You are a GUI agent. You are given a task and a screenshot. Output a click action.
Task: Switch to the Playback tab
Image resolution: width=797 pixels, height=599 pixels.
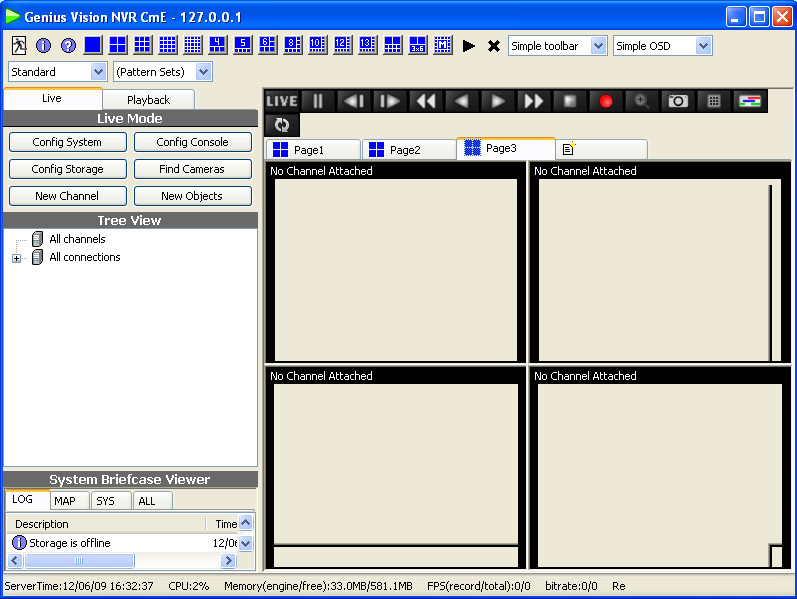148,100
